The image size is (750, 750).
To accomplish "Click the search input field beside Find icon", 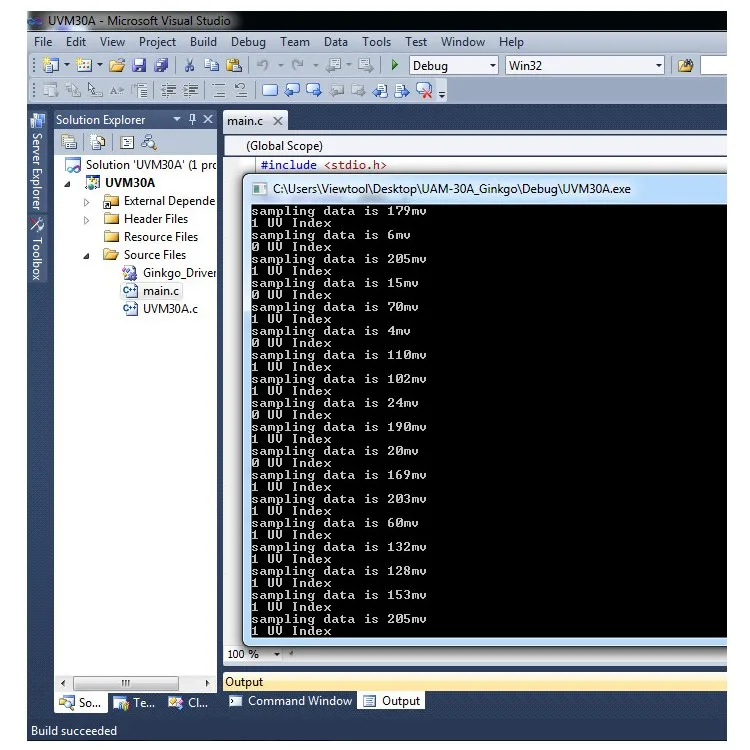I will pyautogui.click(x=714, y=65).
